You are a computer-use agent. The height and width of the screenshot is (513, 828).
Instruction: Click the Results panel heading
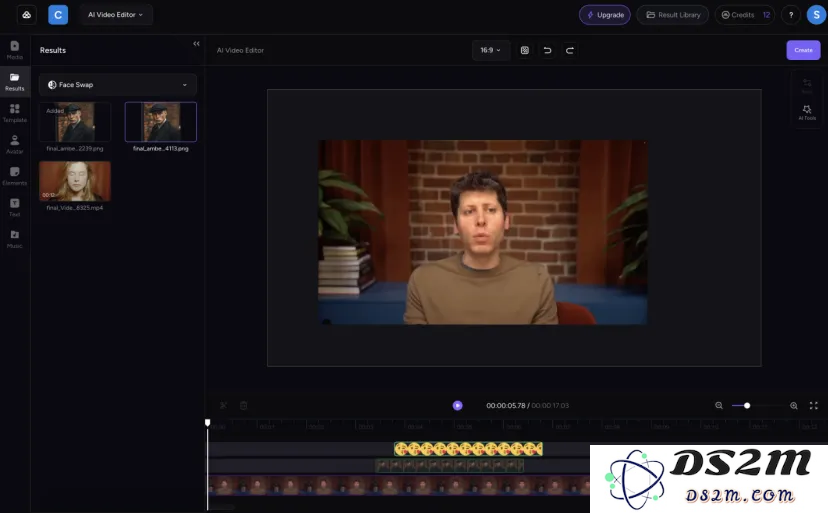[x=53, y=50]
